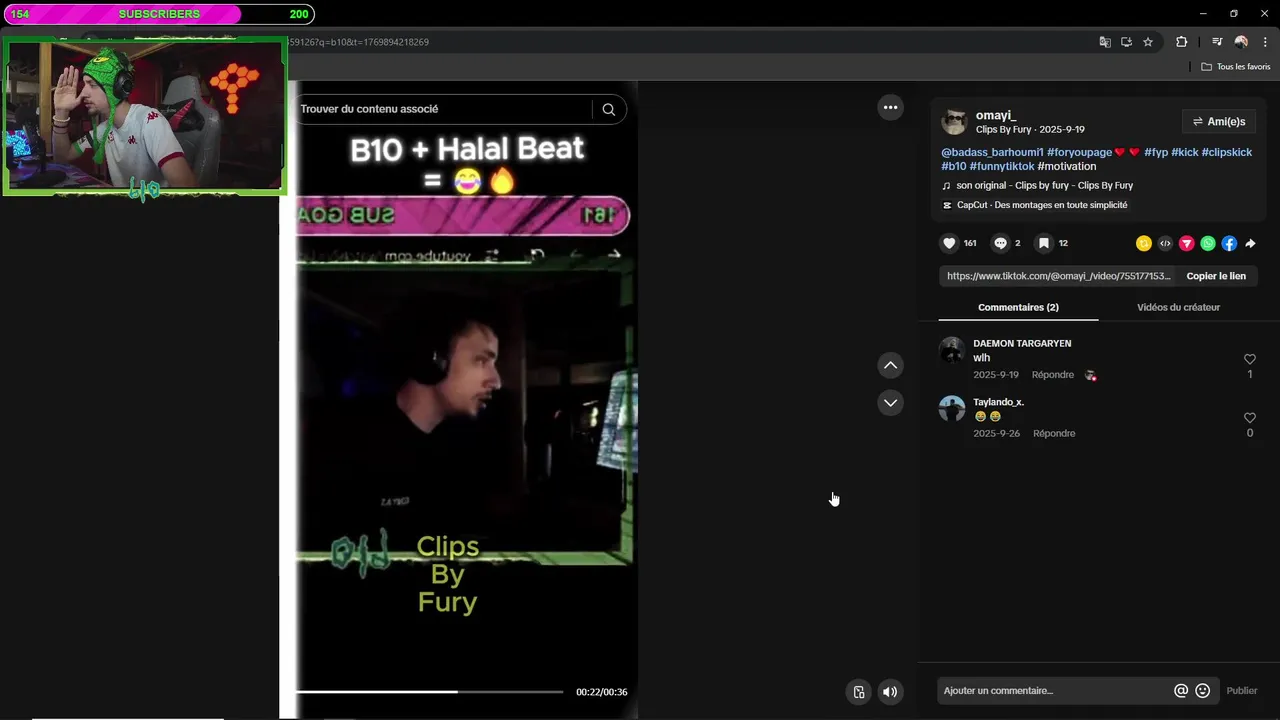Like the video with the heart icon
Viewport: 1280px width, 720px height.
point(949,243)
